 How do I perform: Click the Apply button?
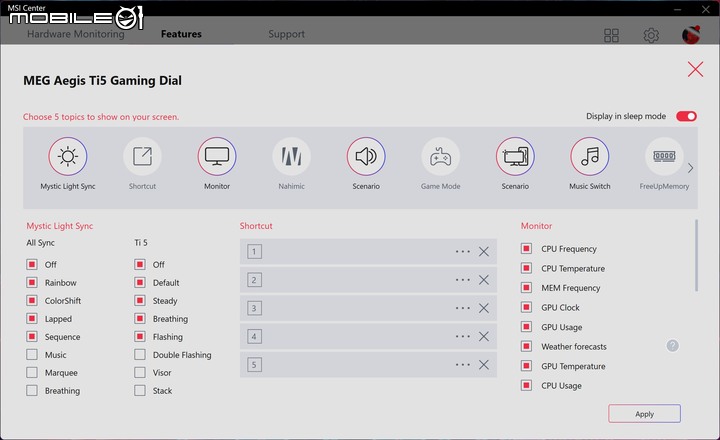pos(645,414)
